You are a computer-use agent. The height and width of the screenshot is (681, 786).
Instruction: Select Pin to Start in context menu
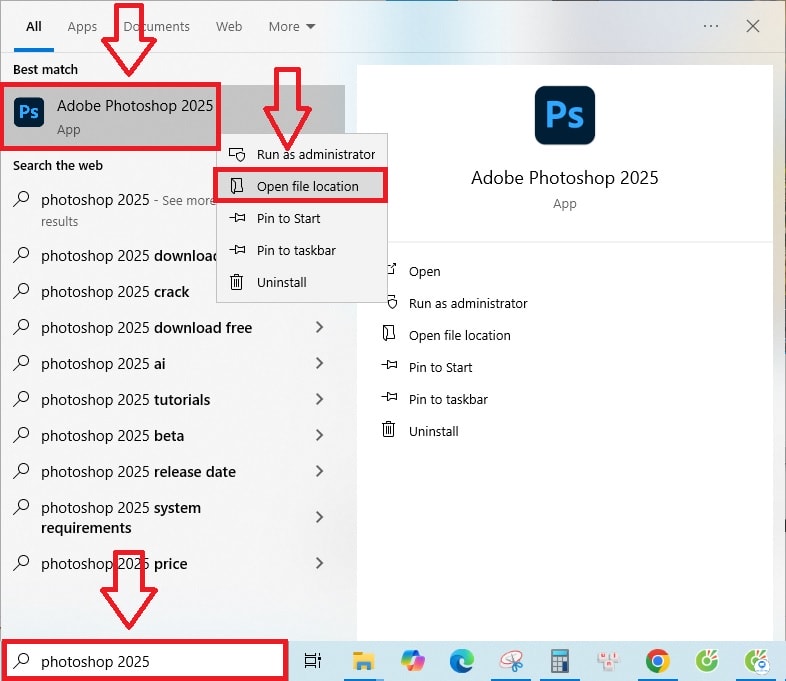point(302,218)
